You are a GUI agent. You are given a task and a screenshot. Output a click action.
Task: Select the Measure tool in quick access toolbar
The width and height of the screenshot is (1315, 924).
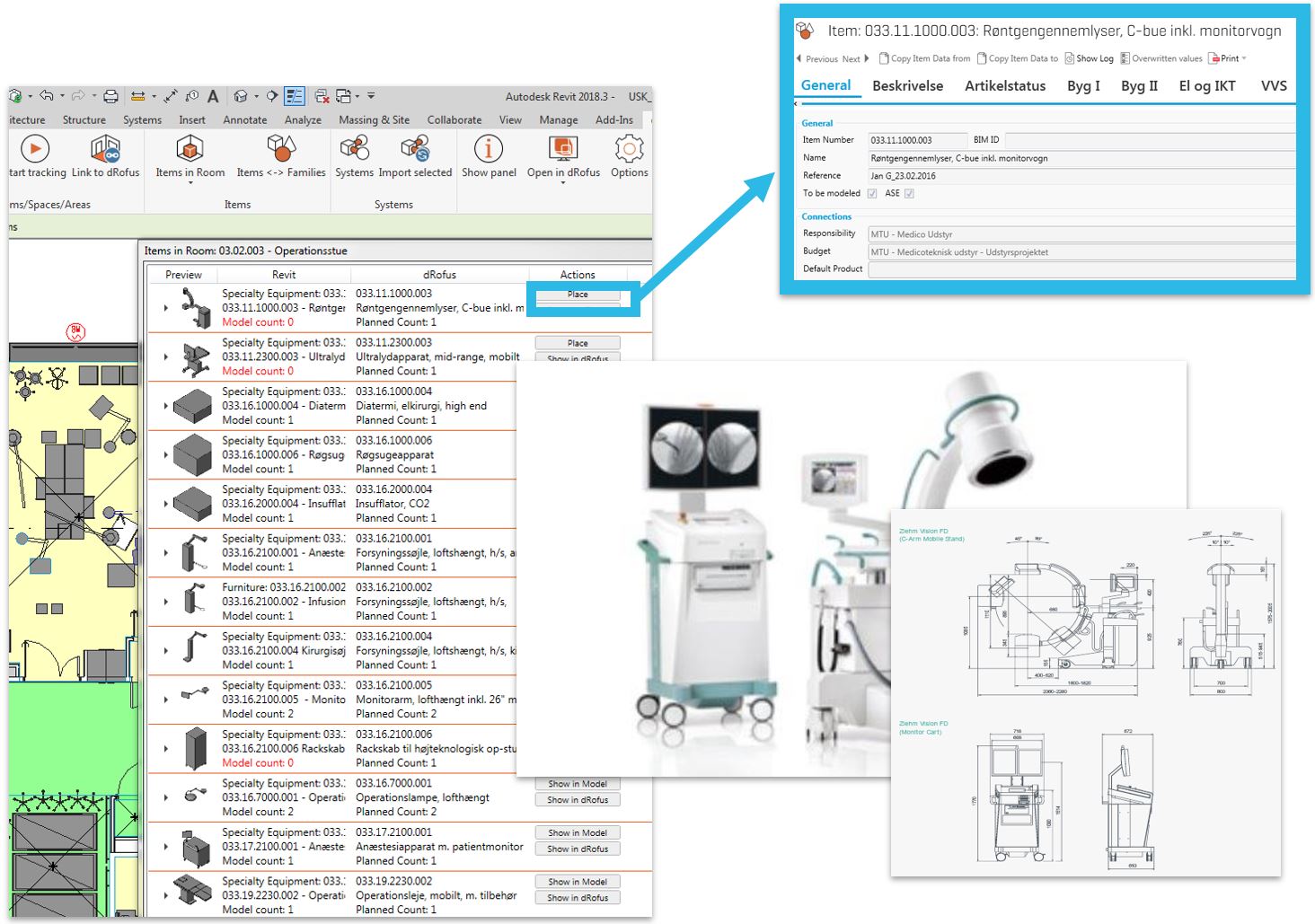coord(137,96)
